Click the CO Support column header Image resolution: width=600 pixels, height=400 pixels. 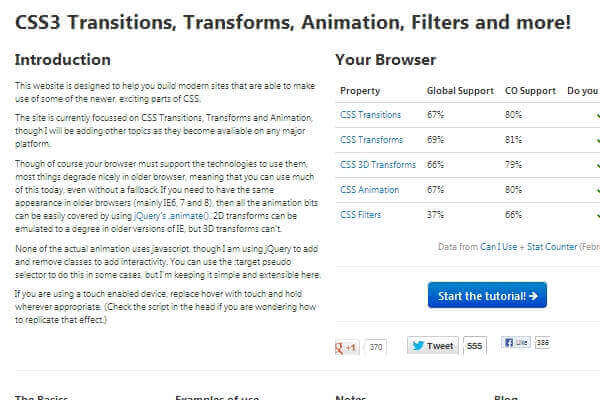coord(531,90)
